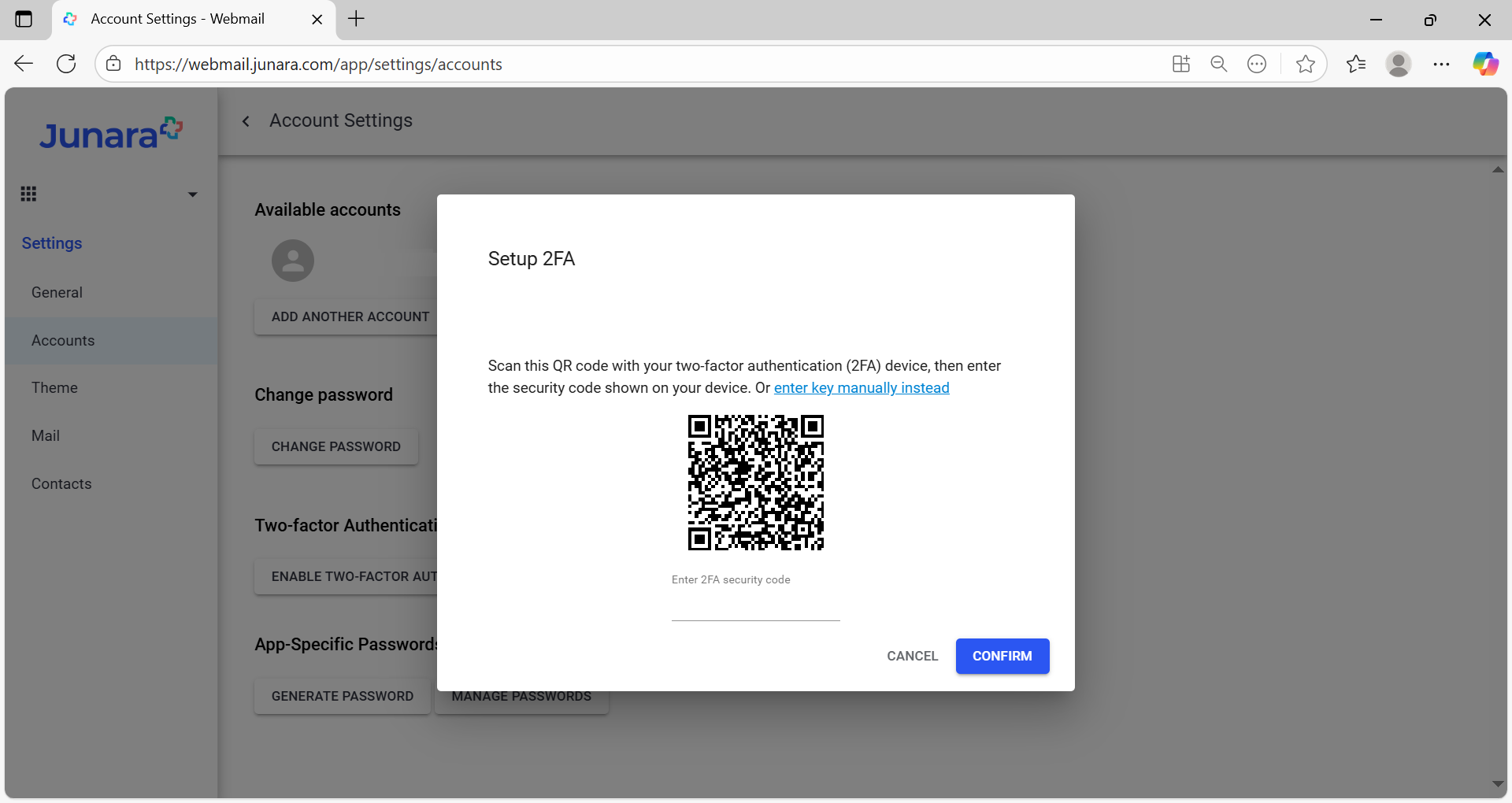Click the zoom out magnifier icon
The image size is (1512, 803).
coord(1219,64)
